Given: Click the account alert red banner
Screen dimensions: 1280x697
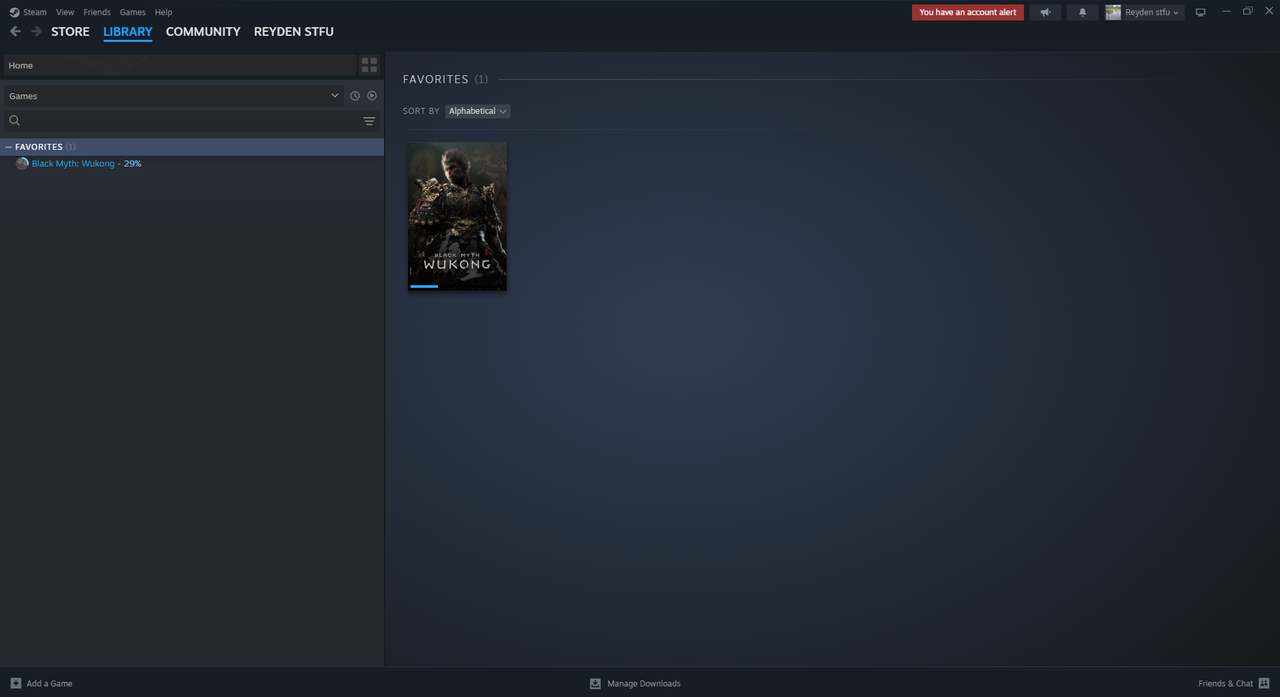Looking at the screenshot, I should 967,12.
